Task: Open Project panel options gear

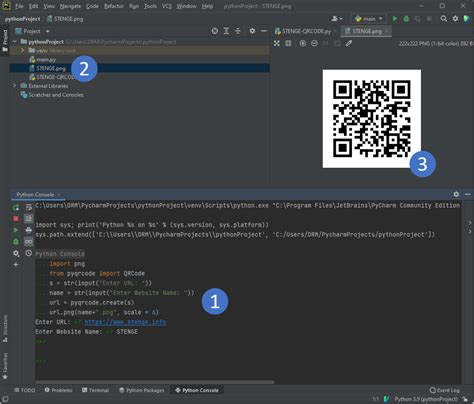Action: 252,31
